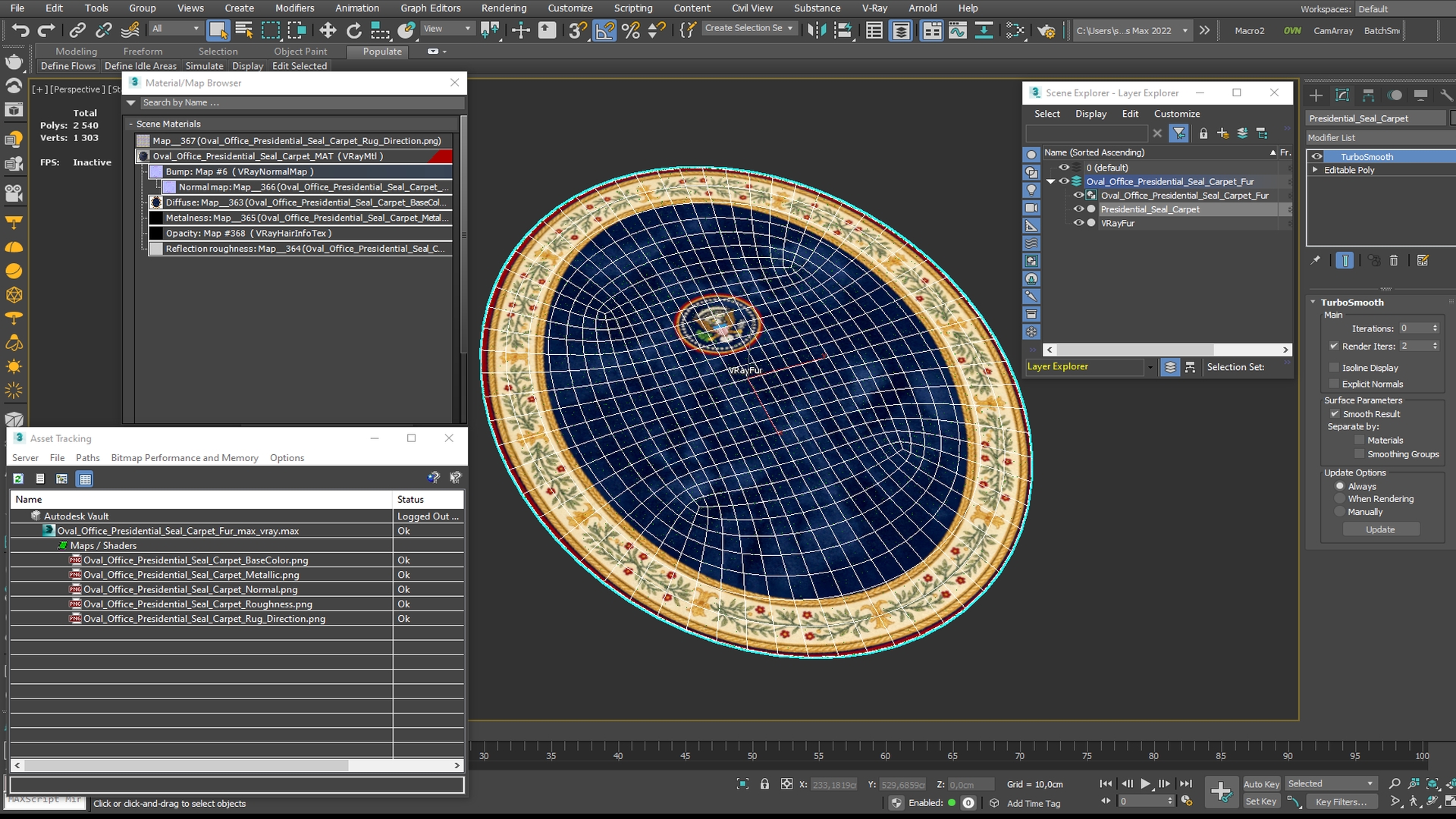Toggle Show End Result in modifier stack
The image size is (1456, 819).
point(1345,260)
